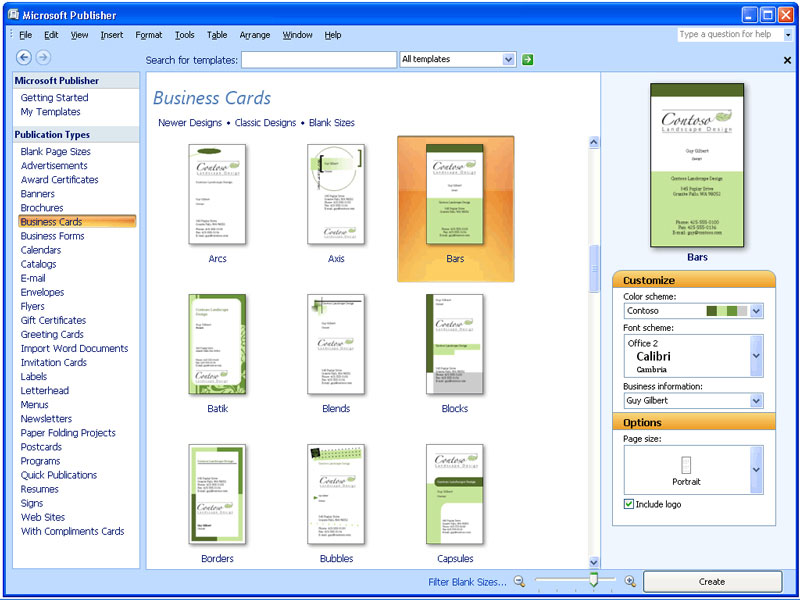Click the forward navigation arrow
The height and width of the screenshot is (600, 800).
pos(43,57)
